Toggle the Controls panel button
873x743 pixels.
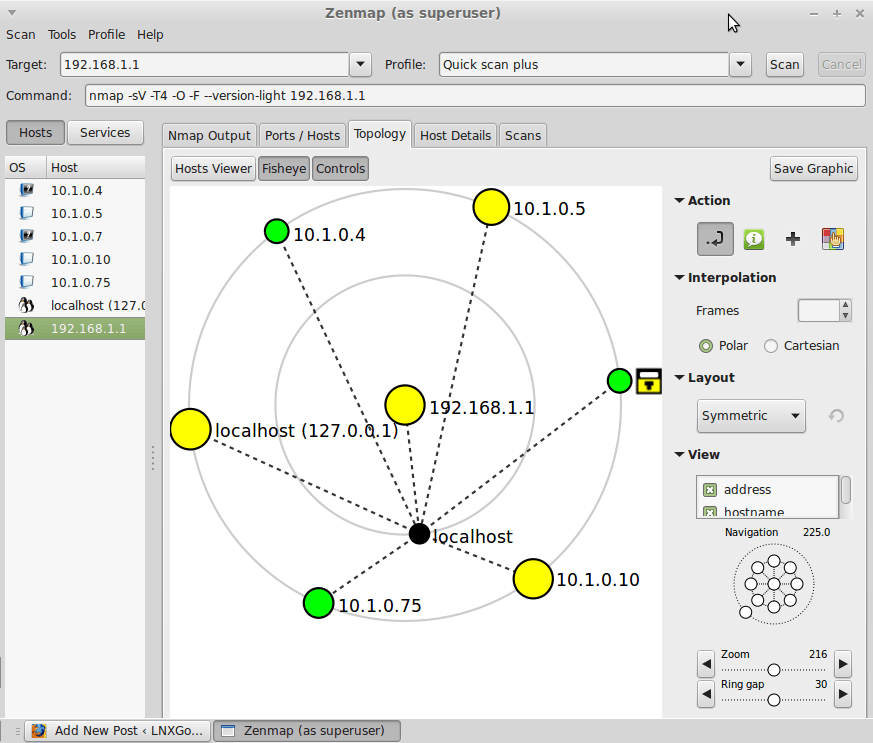(341, 169)
